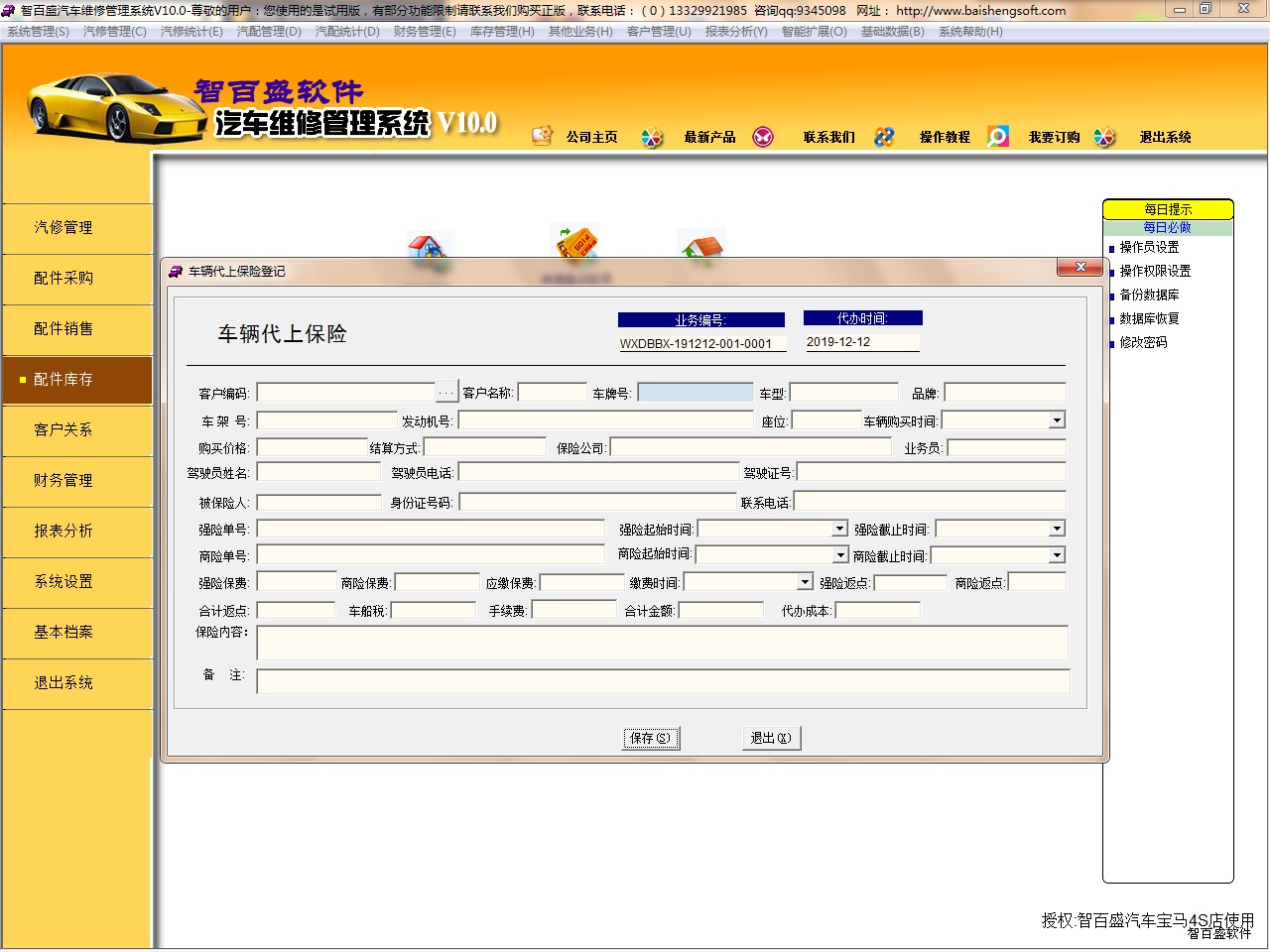Click the 代办时间 date field 2019-12-12
Viewport: 1270px width, 952px height.
click(x=861, y=342)
